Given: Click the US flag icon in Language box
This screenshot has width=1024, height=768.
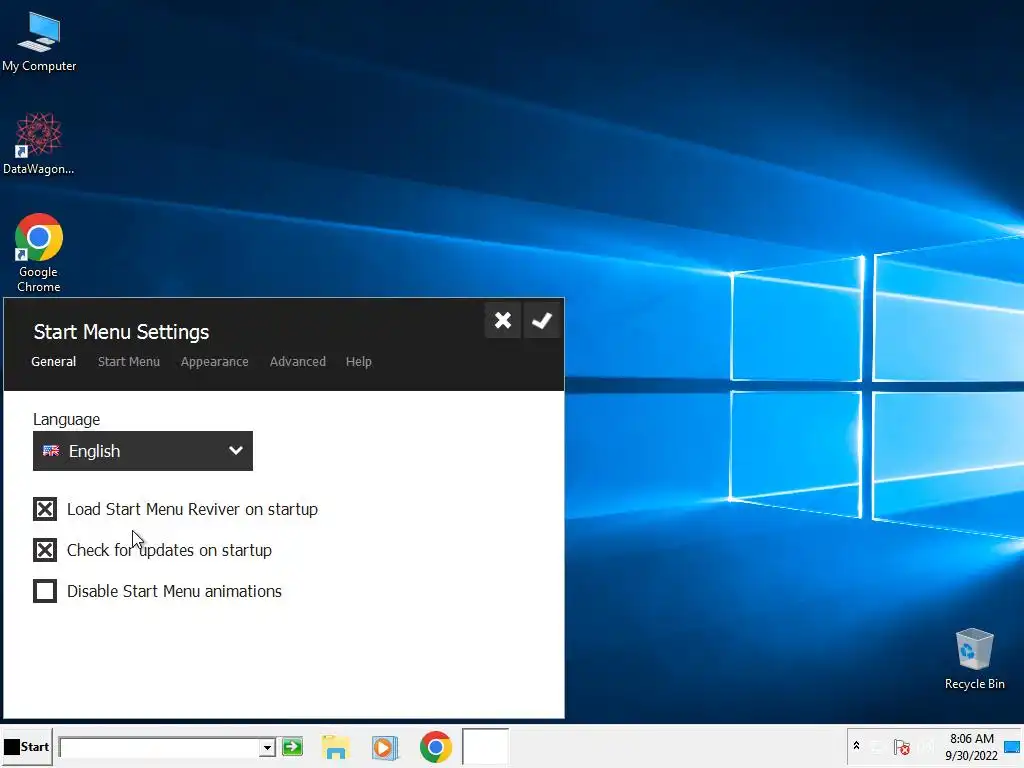Looking at the screenshot, I should [x=51, y=451].
